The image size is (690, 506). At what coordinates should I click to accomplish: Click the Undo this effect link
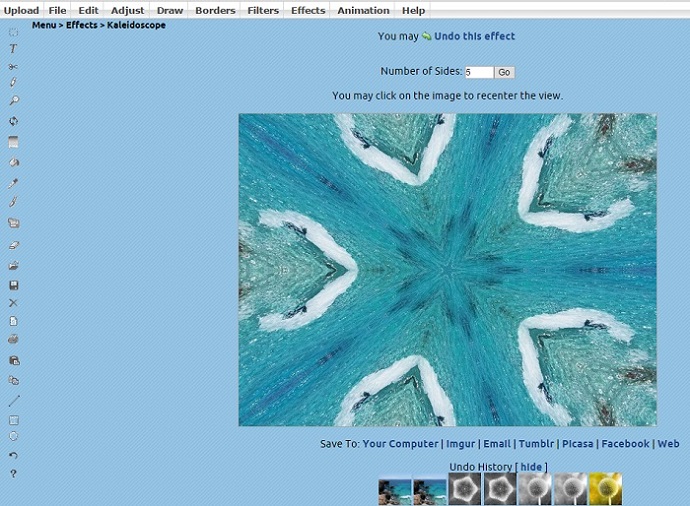(474, 36)
